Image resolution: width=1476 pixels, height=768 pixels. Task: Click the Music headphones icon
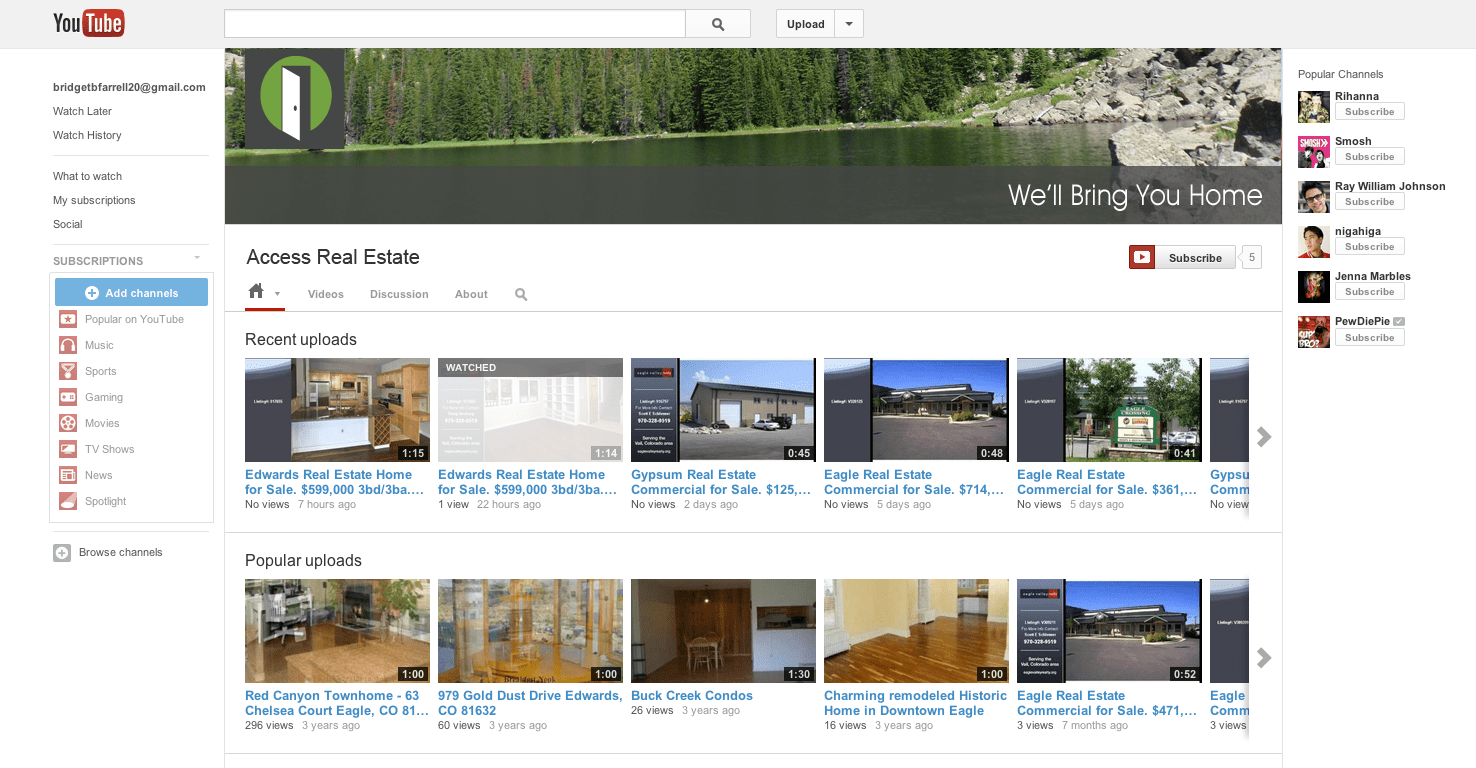[x=67, y=345]
